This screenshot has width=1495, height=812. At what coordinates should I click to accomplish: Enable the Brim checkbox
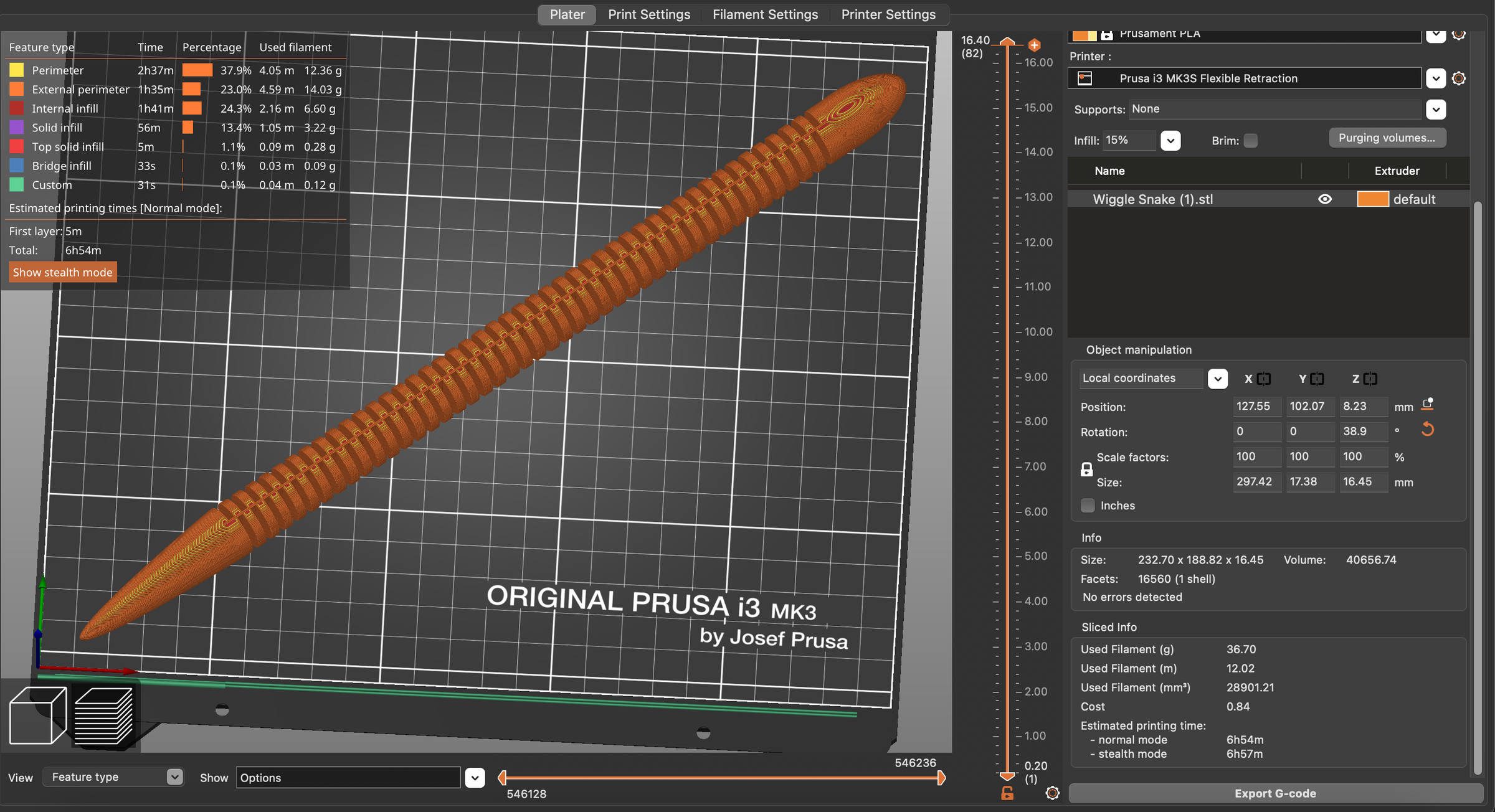1250,141
